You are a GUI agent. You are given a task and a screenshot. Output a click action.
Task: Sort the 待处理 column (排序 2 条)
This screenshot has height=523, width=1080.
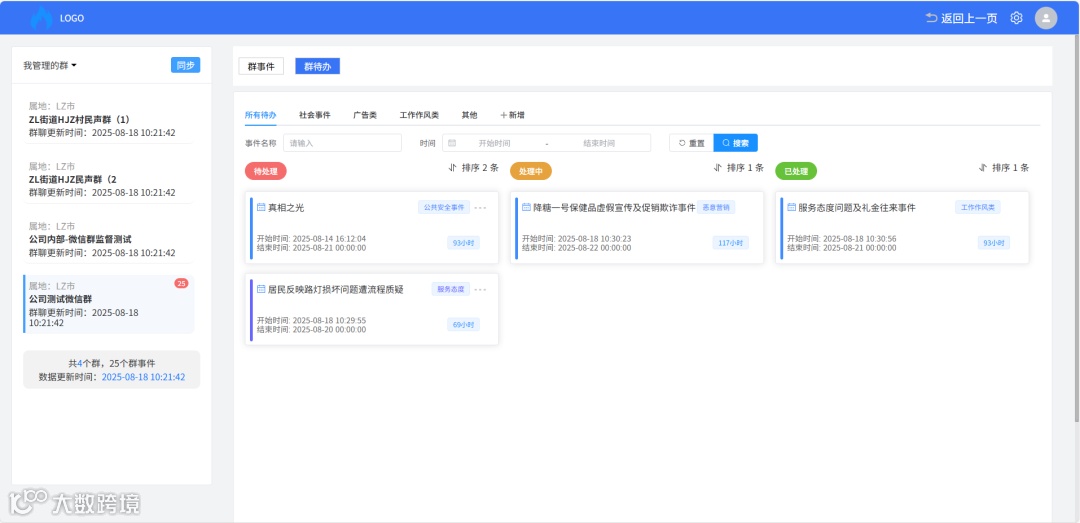click(x=472, y=167)
